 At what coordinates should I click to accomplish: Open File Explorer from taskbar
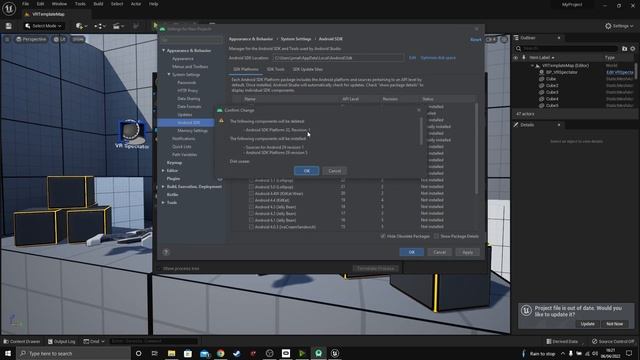tap(171, 353)
